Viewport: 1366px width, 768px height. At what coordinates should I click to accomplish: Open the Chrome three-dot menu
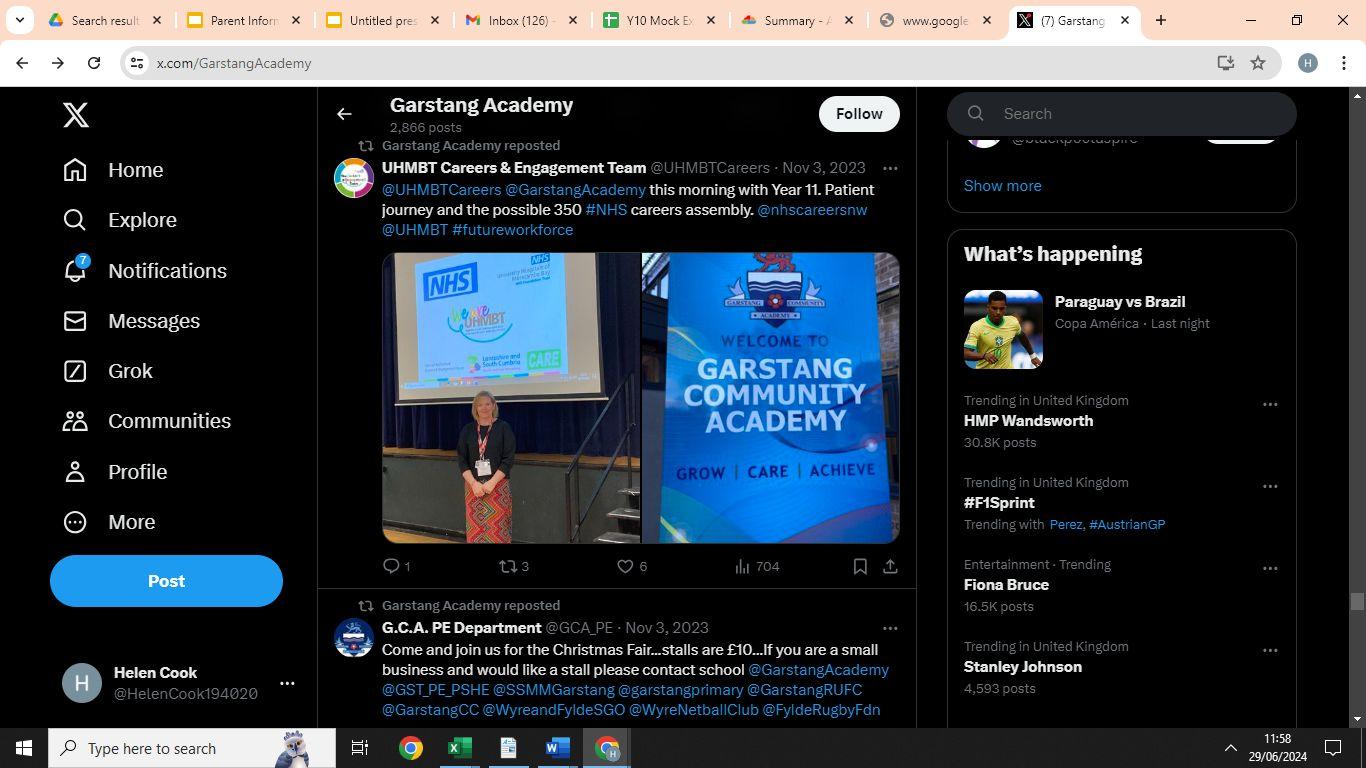[x=1343, y=63]
